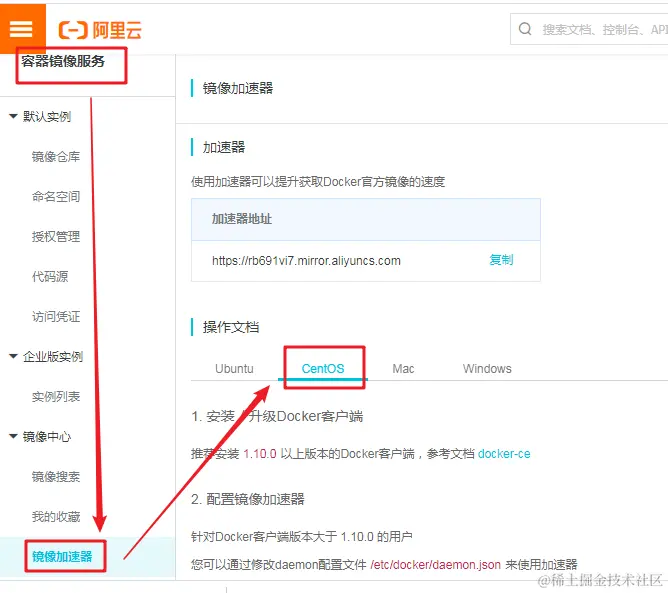Viewport: 668px width, 593px height.
Task: Switch to the CentOS tab
Action: pos(323,368)
